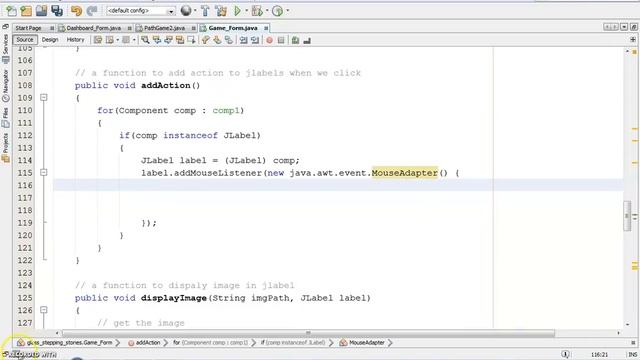This screenshot has height=360, width=640.
Task: Go to next occurrence icon
Action: click(168, 40)
